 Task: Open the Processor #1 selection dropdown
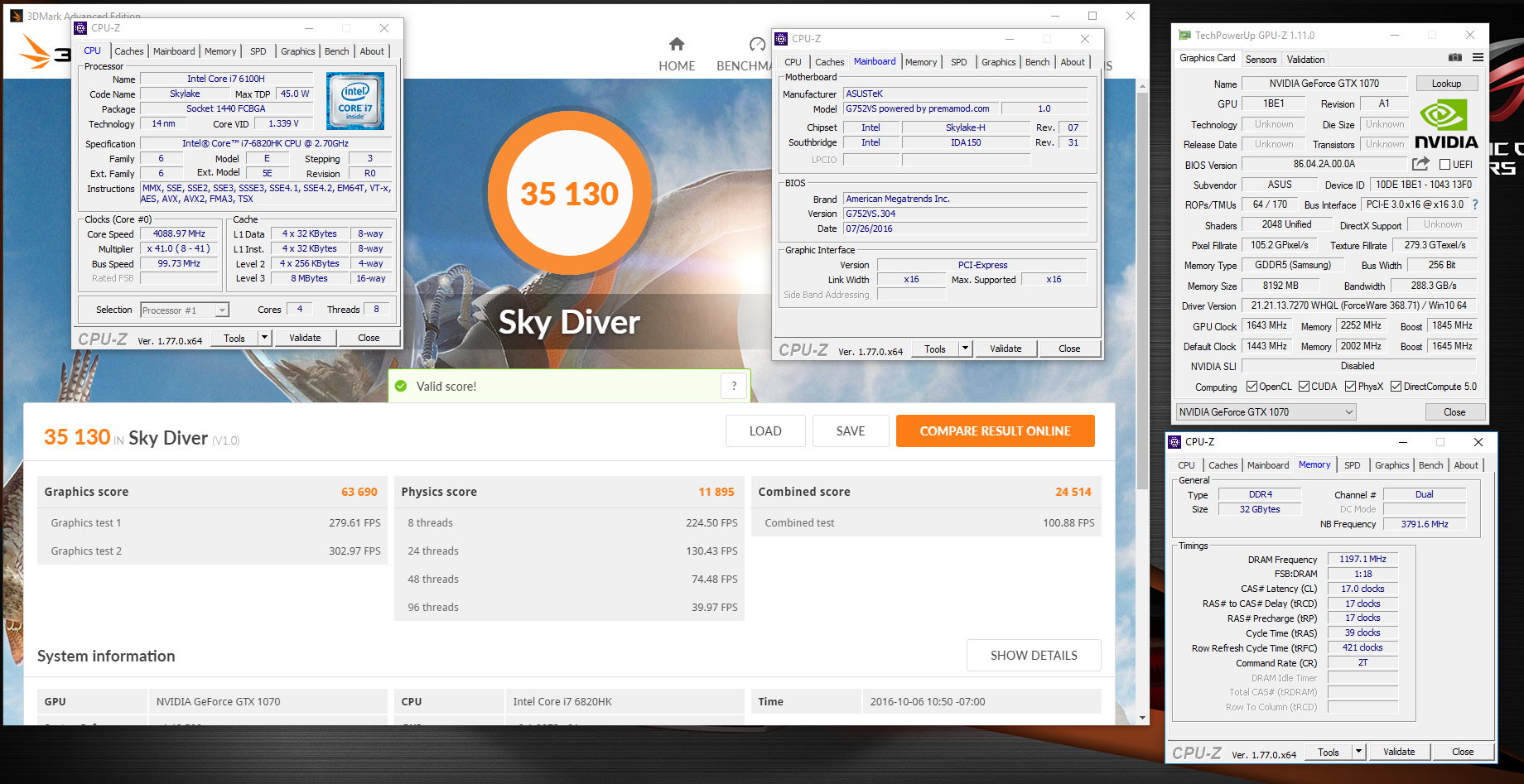[x=184, y=310]
